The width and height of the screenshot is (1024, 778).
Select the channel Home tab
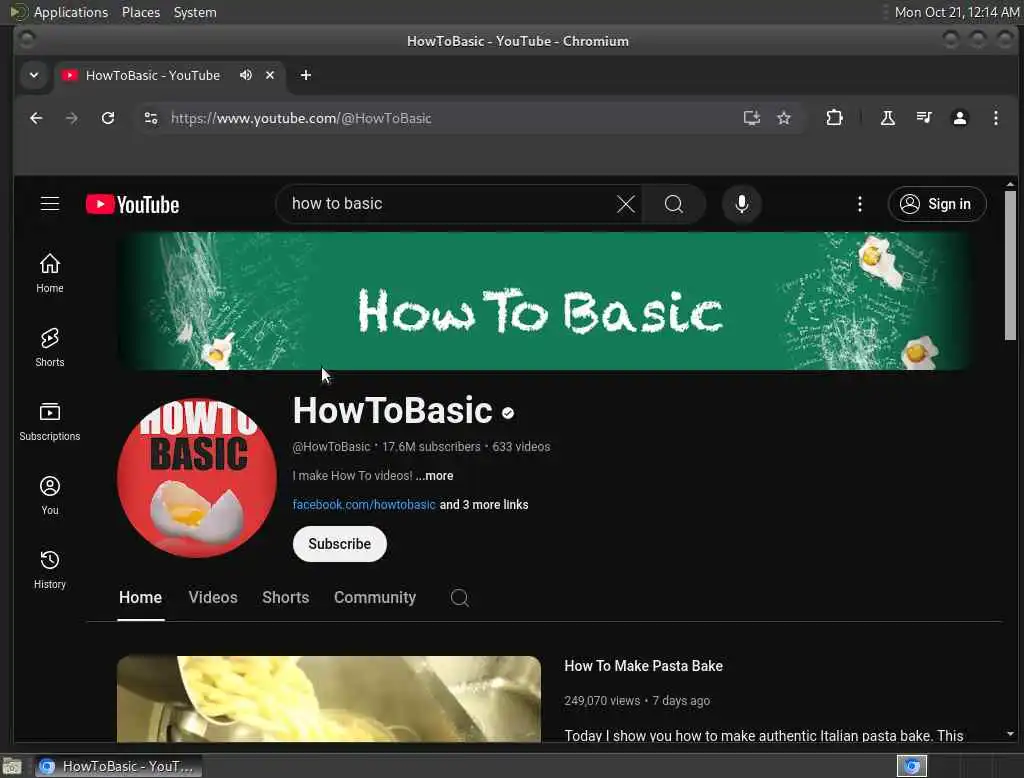tap(140, 597)
